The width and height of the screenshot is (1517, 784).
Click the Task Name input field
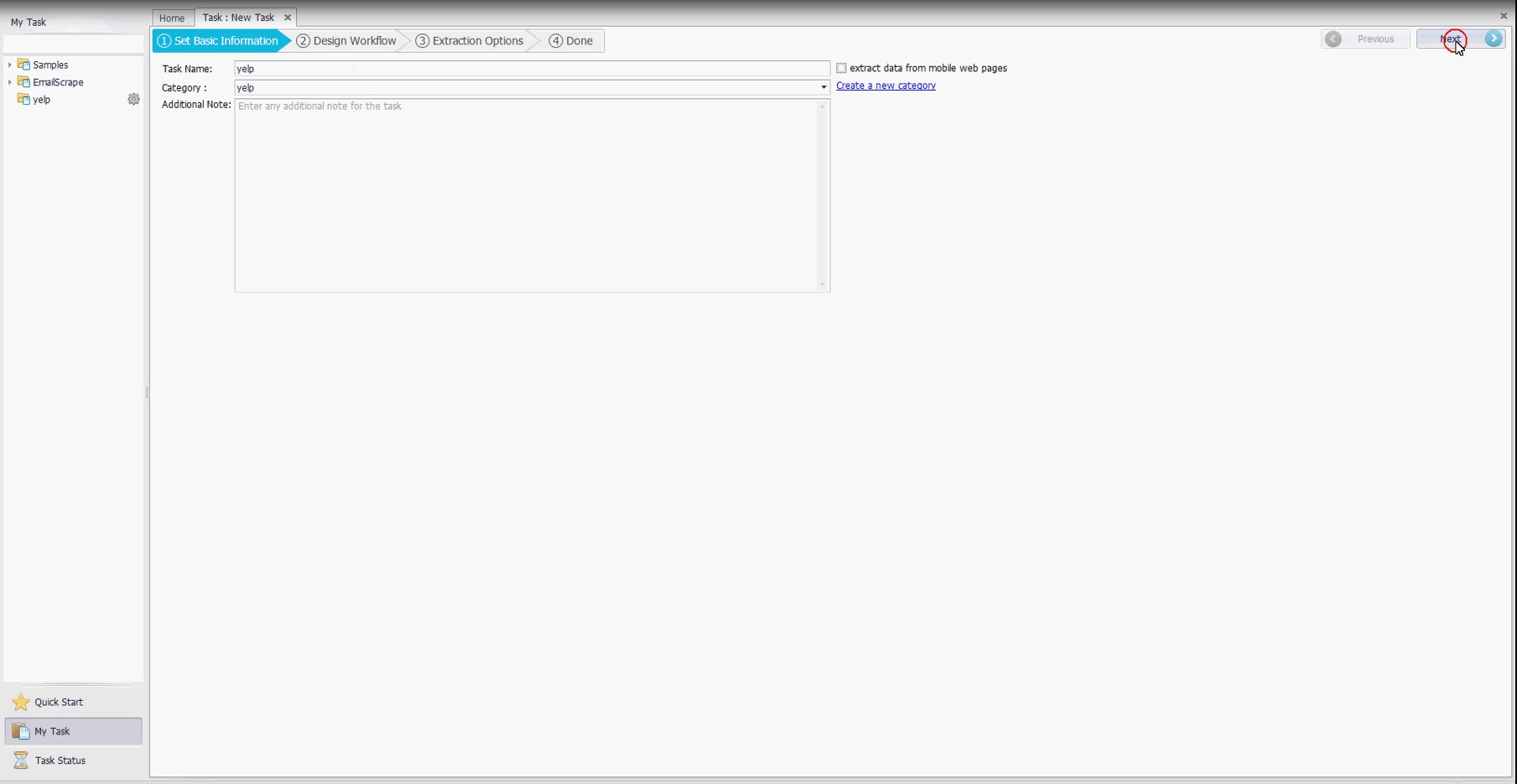click(532, 69)
